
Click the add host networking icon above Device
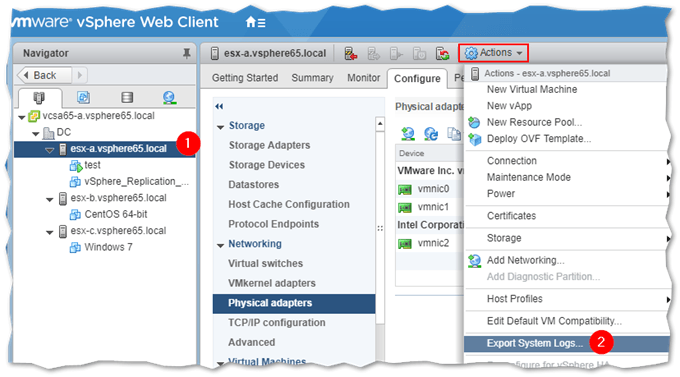coord(408,134)
